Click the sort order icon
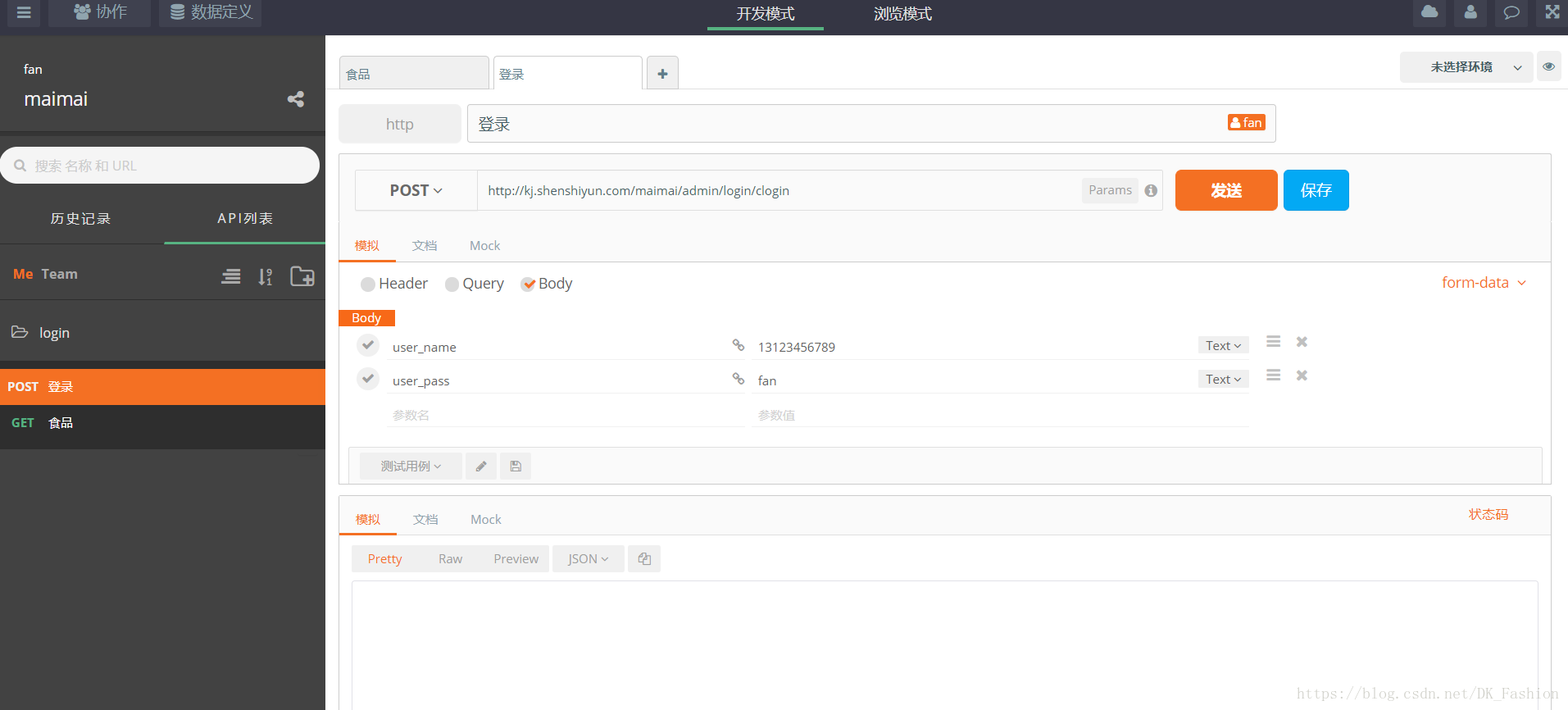1568x710 pixels. 266,276
